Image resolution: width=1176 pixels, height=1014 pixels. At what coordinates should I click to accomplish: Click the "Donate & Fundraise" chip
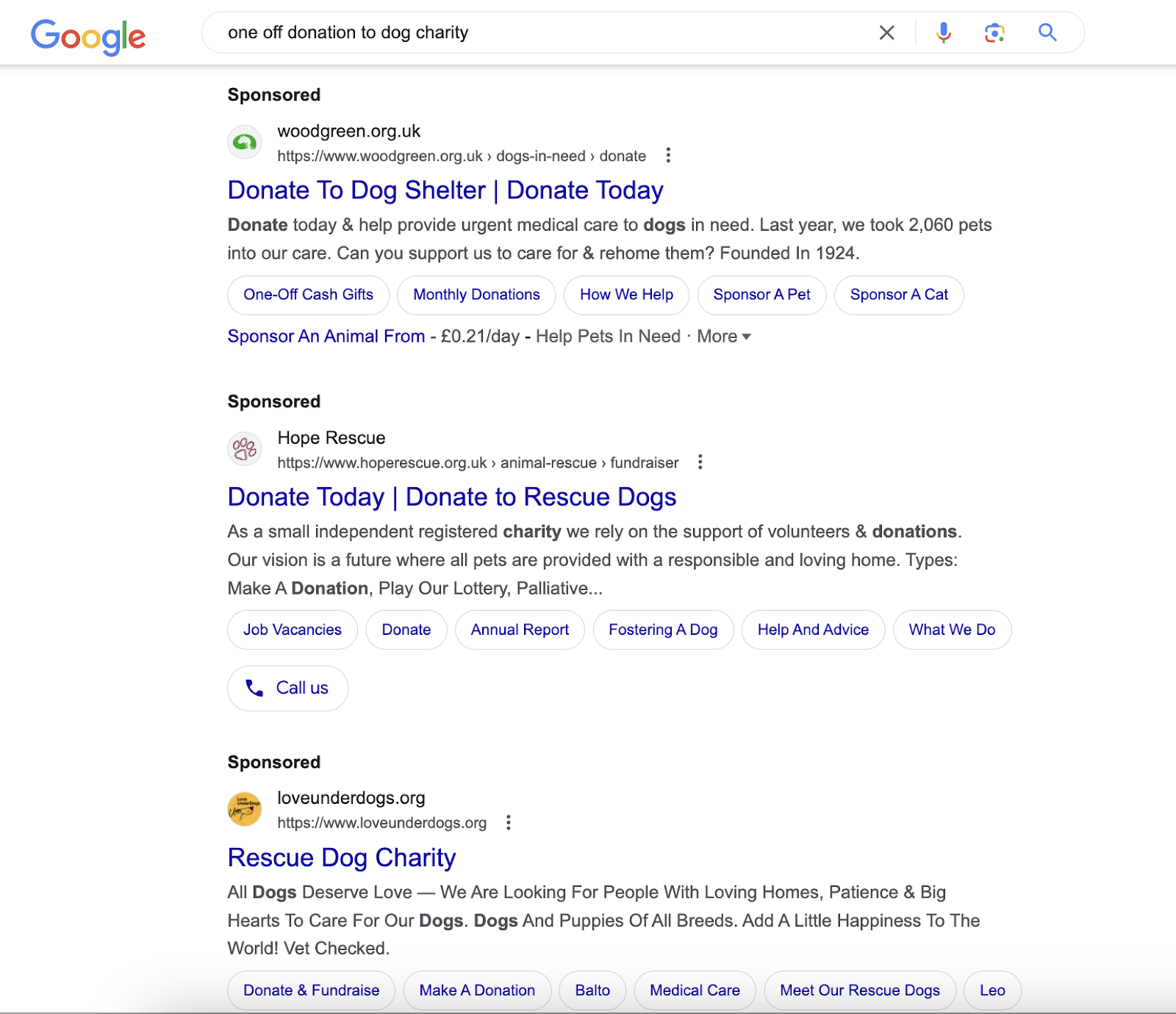(312, 990)
